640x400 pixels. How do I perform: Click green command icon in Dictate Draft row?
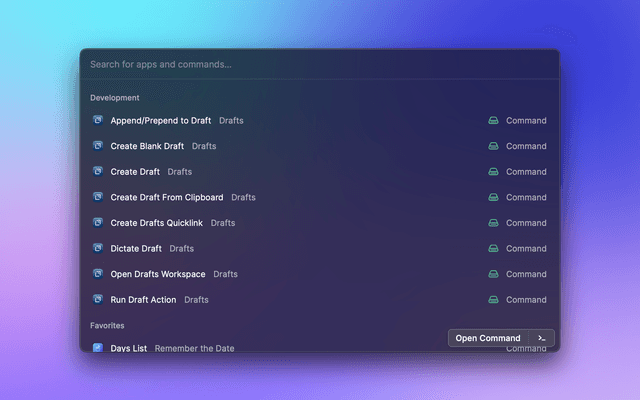pos(493,248)
